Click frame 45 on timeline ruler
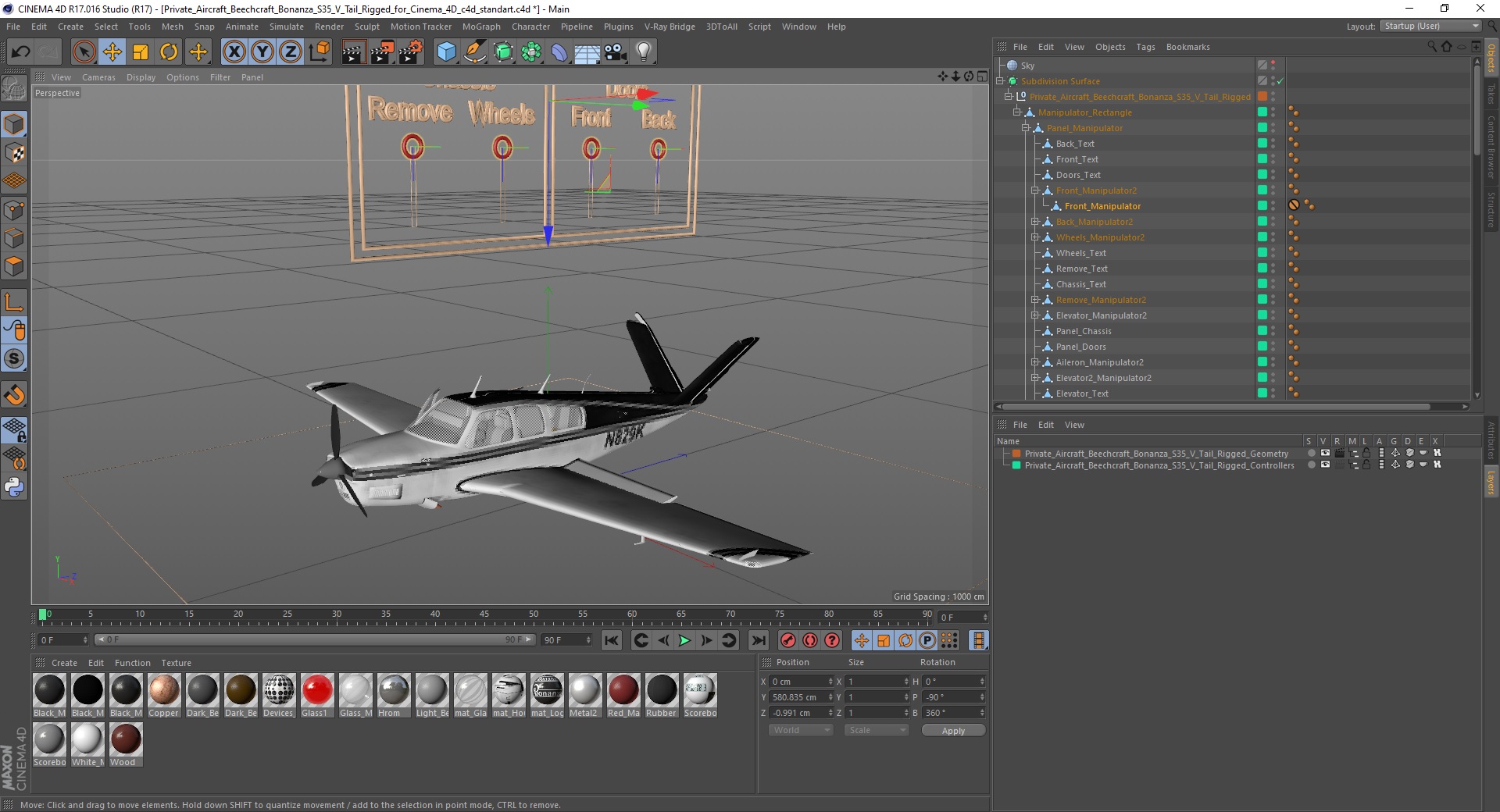This screenshot has width=1500, height=812. [x=484, y=614]
